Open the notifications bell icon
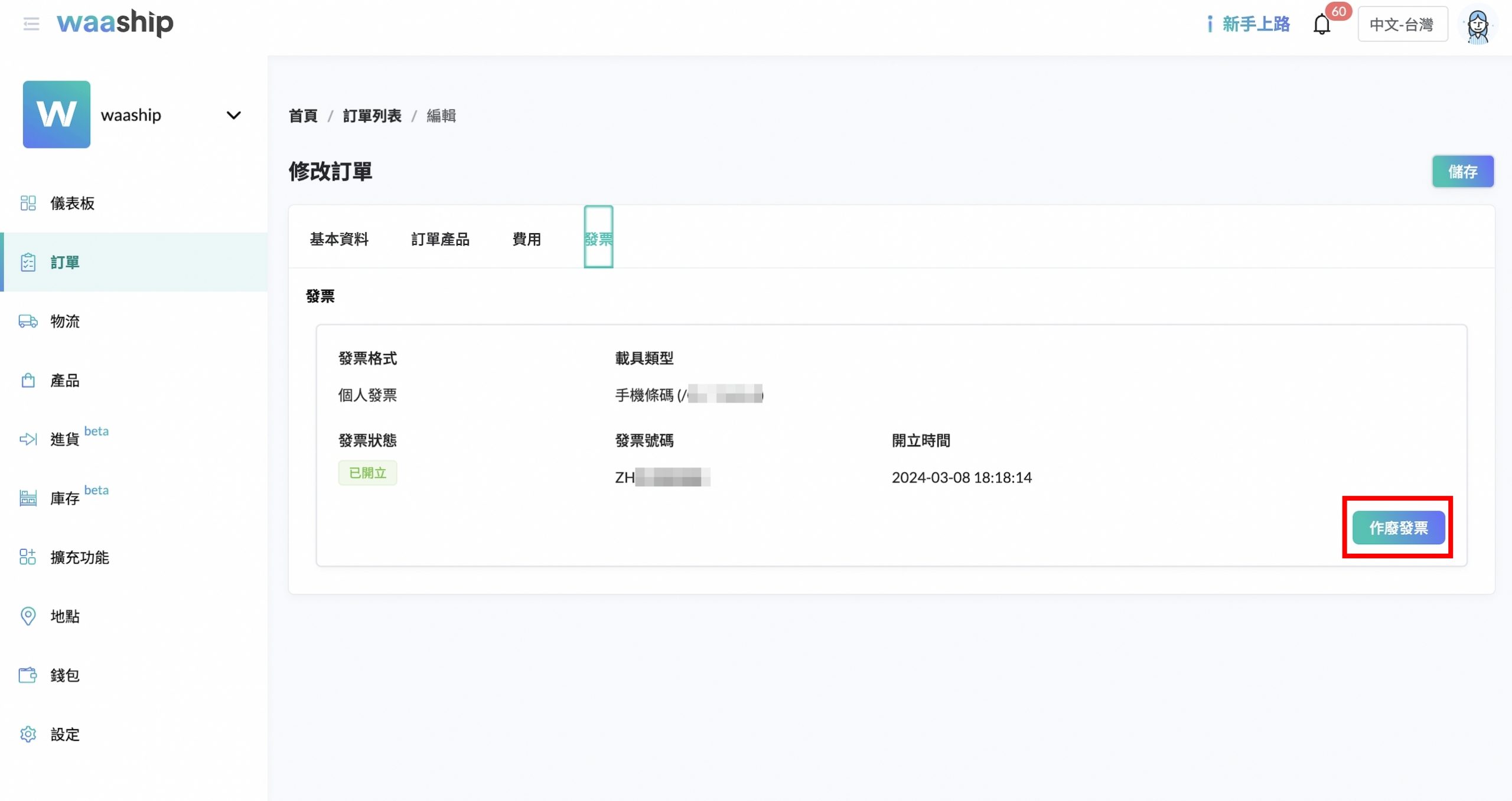The width and height of the screenshot is (1512, 801). click(1321, 25)
